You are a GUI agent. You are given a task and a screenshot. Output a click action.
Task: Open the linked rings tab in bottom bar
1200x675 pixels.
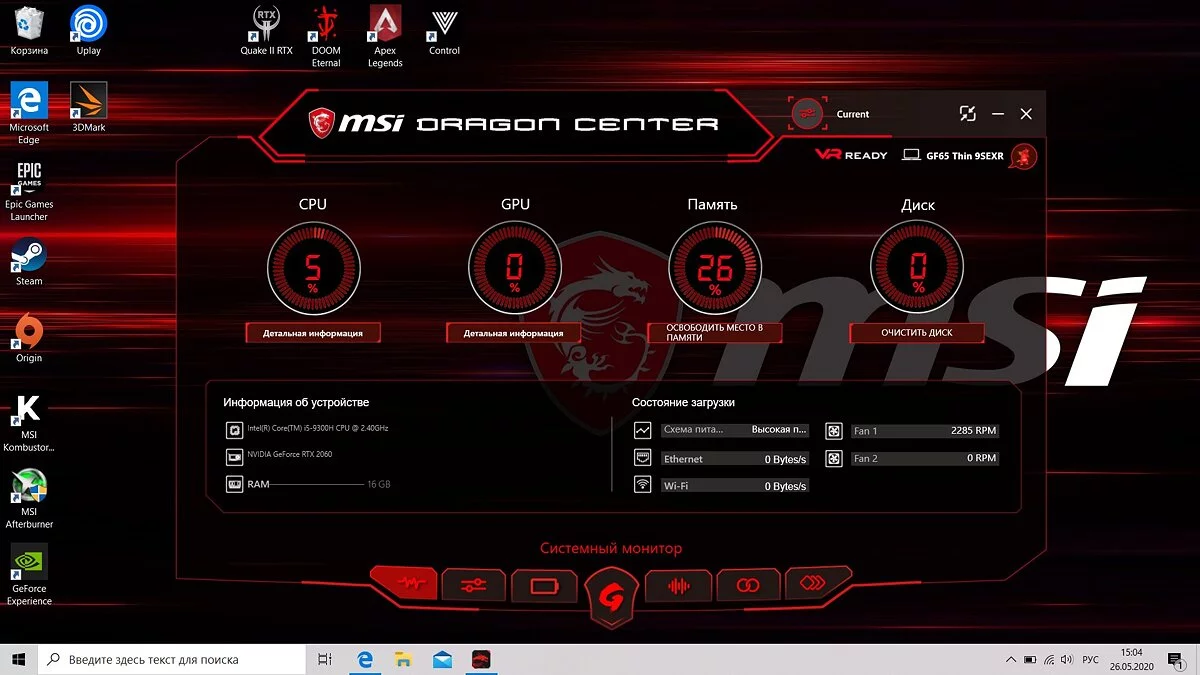click(x=748, y=585)
